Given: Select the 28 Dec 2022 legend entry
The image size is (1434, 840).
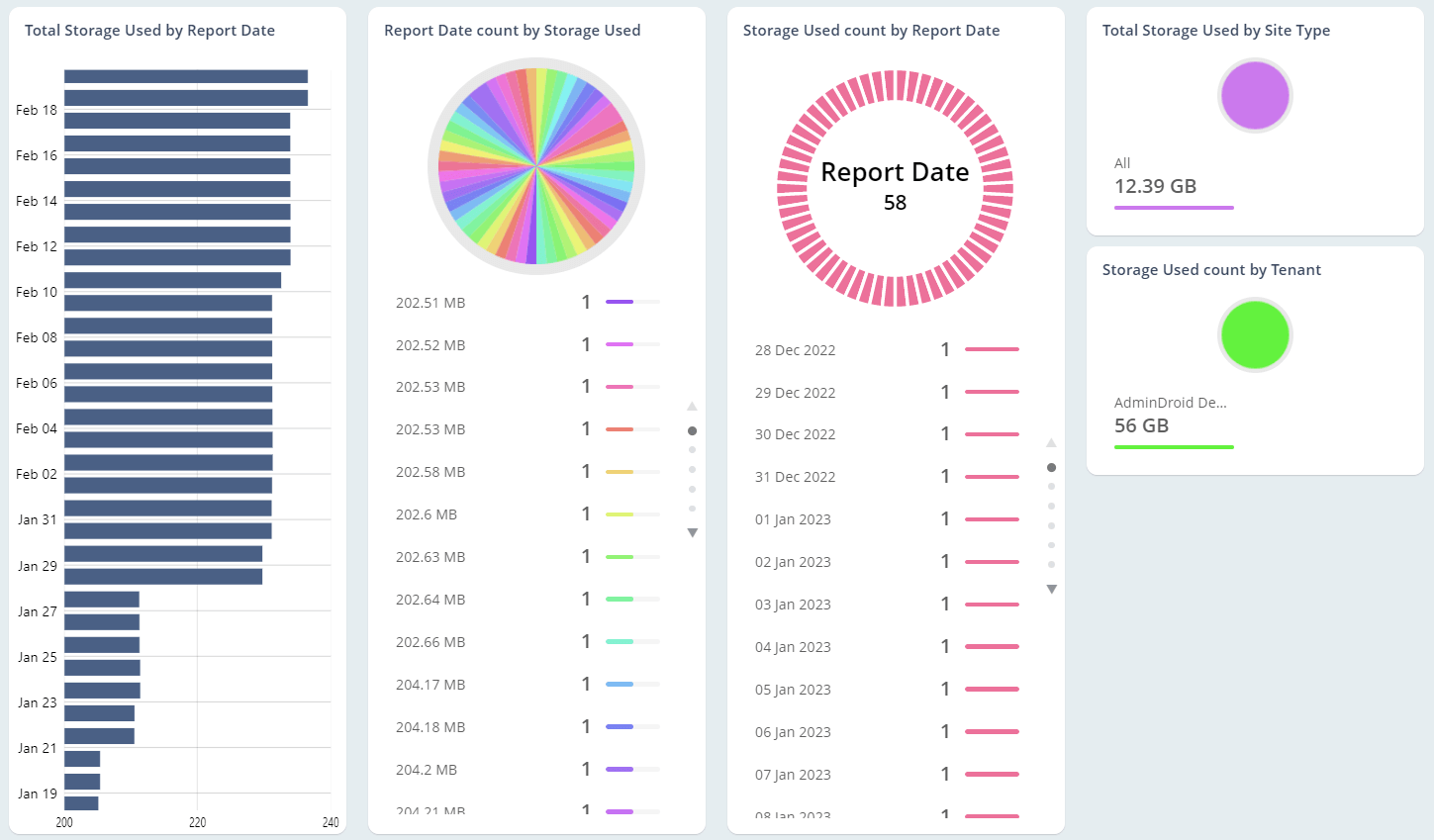Looking at the screenshot, I should coord(795,350).
